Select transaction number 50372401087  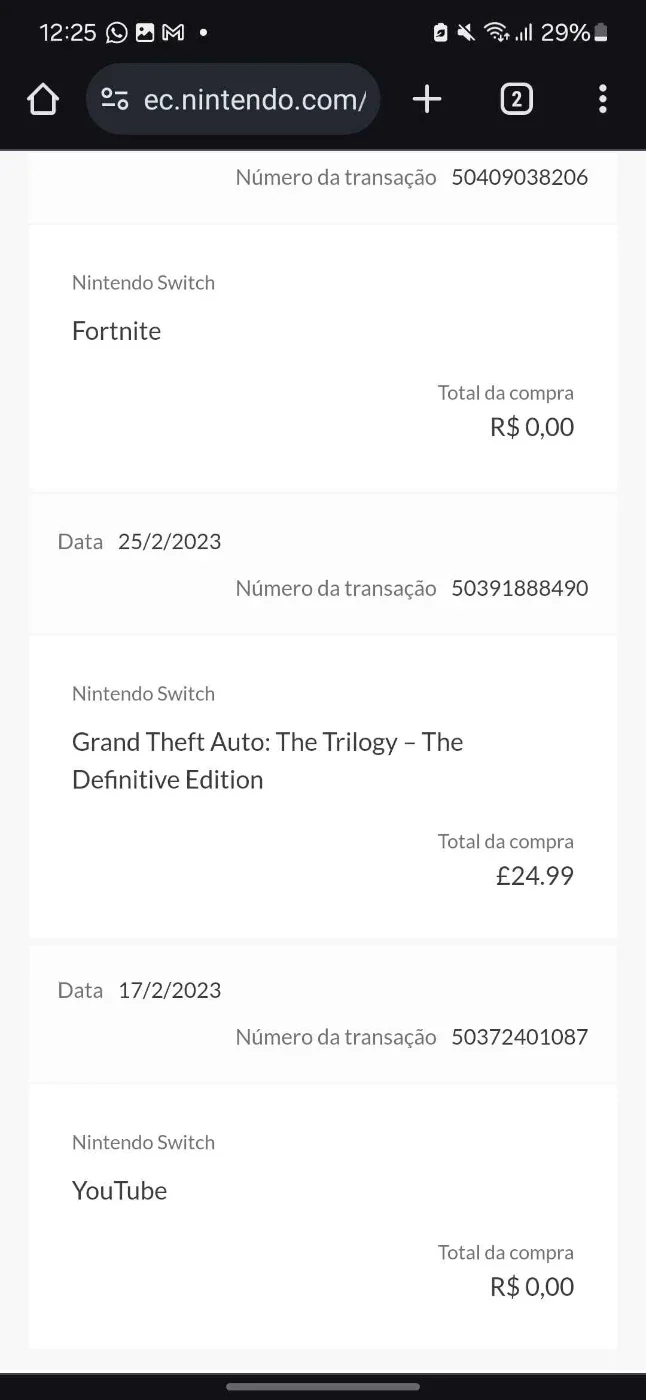tap(519, 1037)
